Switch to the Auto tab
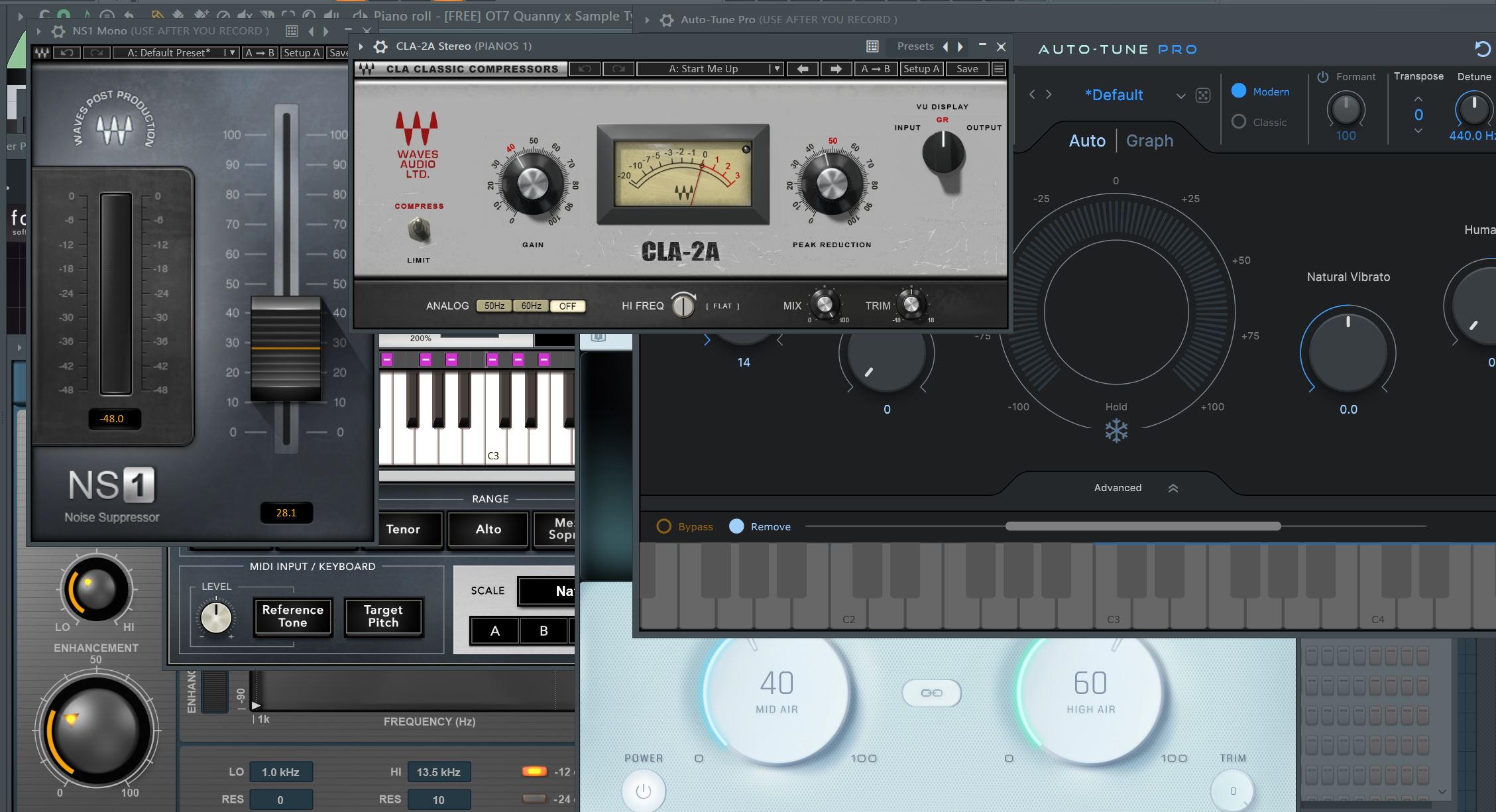Viewport: 1496px width, 812px height. (1087, 141)
